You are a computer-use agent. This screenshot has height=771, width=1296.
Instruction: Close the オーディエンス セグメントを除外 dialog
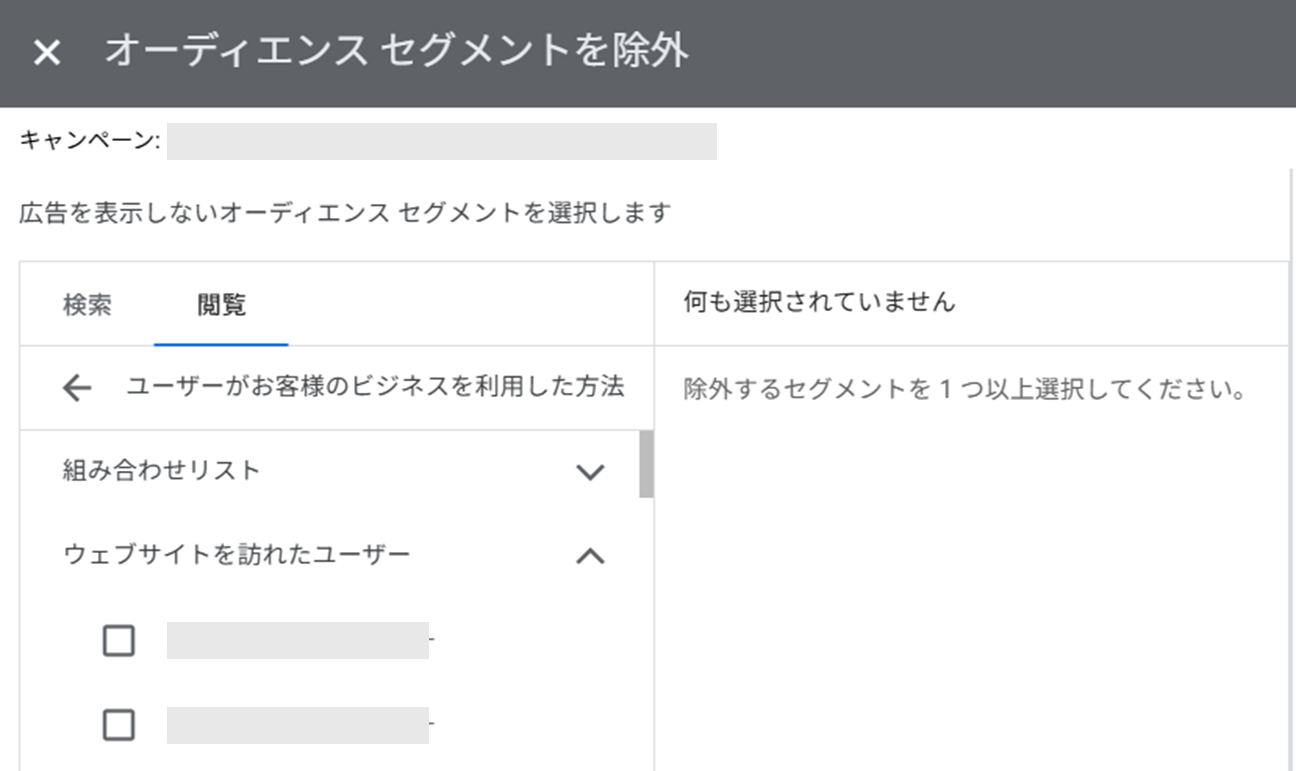[x=46, y=53]
